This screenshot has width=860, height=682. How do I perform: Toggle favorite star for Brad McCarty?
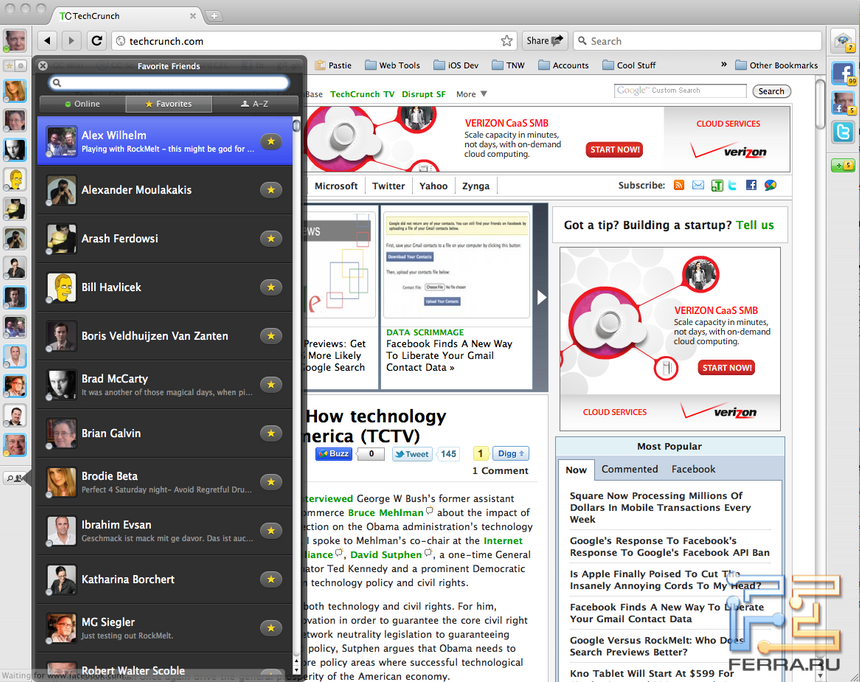point(271,385)
